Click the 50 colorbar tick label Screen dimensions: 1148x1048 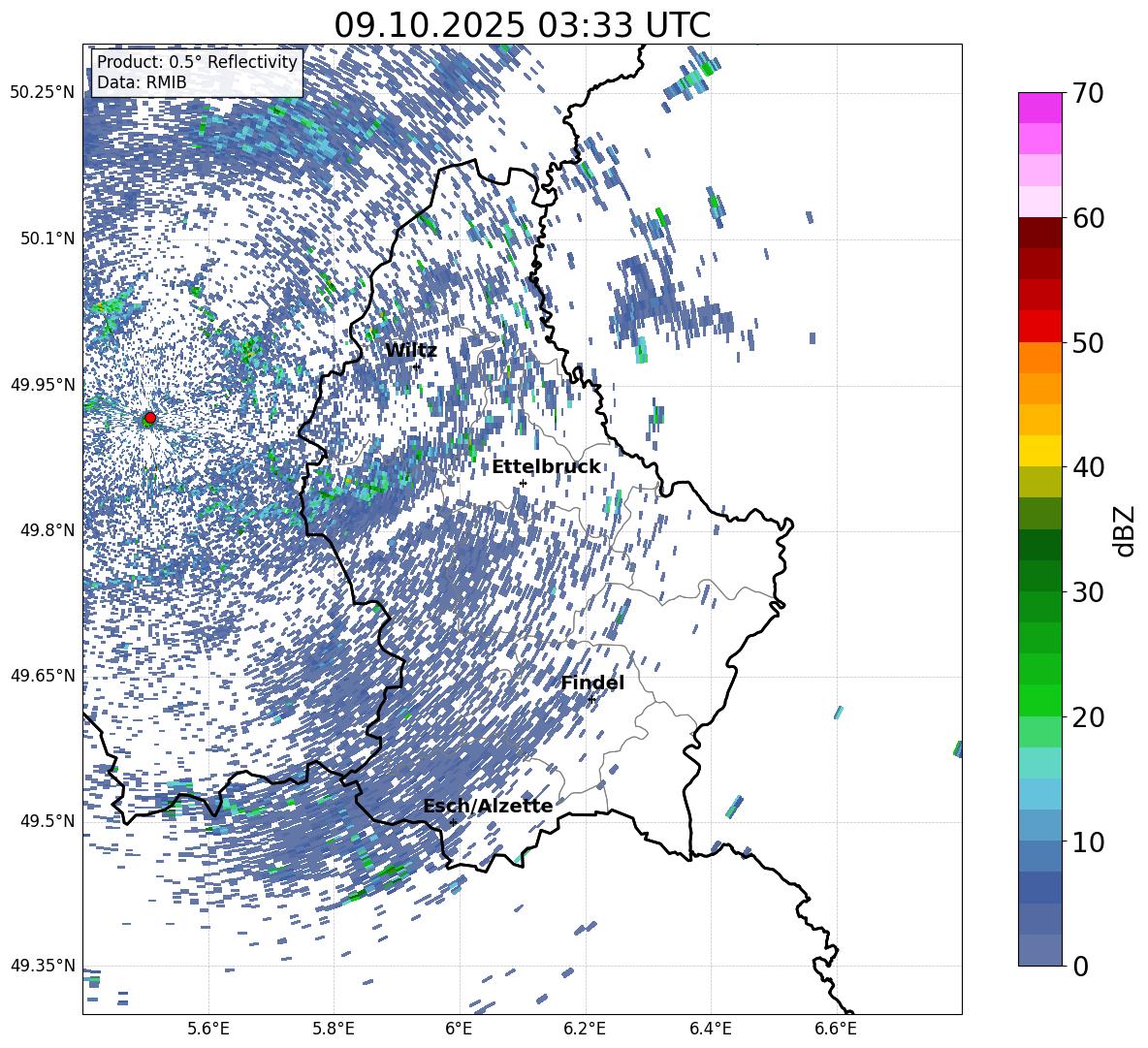click(x=1088, y=343)
